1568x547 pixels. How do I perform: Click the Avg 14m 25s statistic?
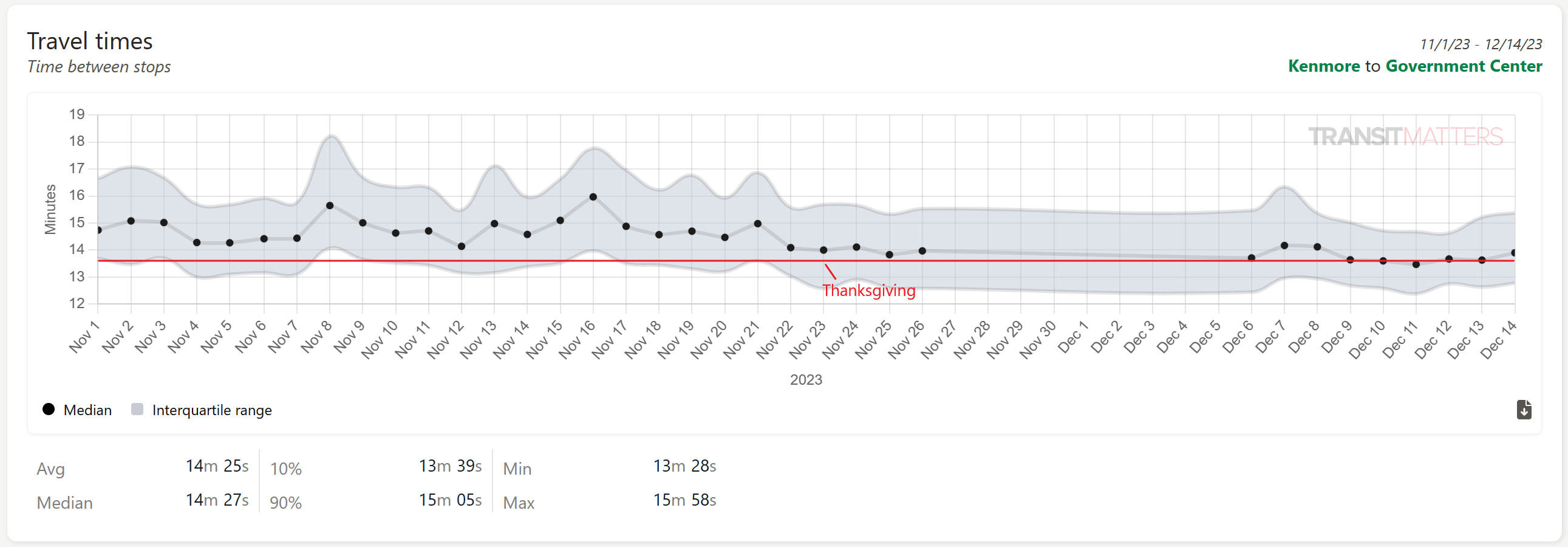tap(217, 466)
